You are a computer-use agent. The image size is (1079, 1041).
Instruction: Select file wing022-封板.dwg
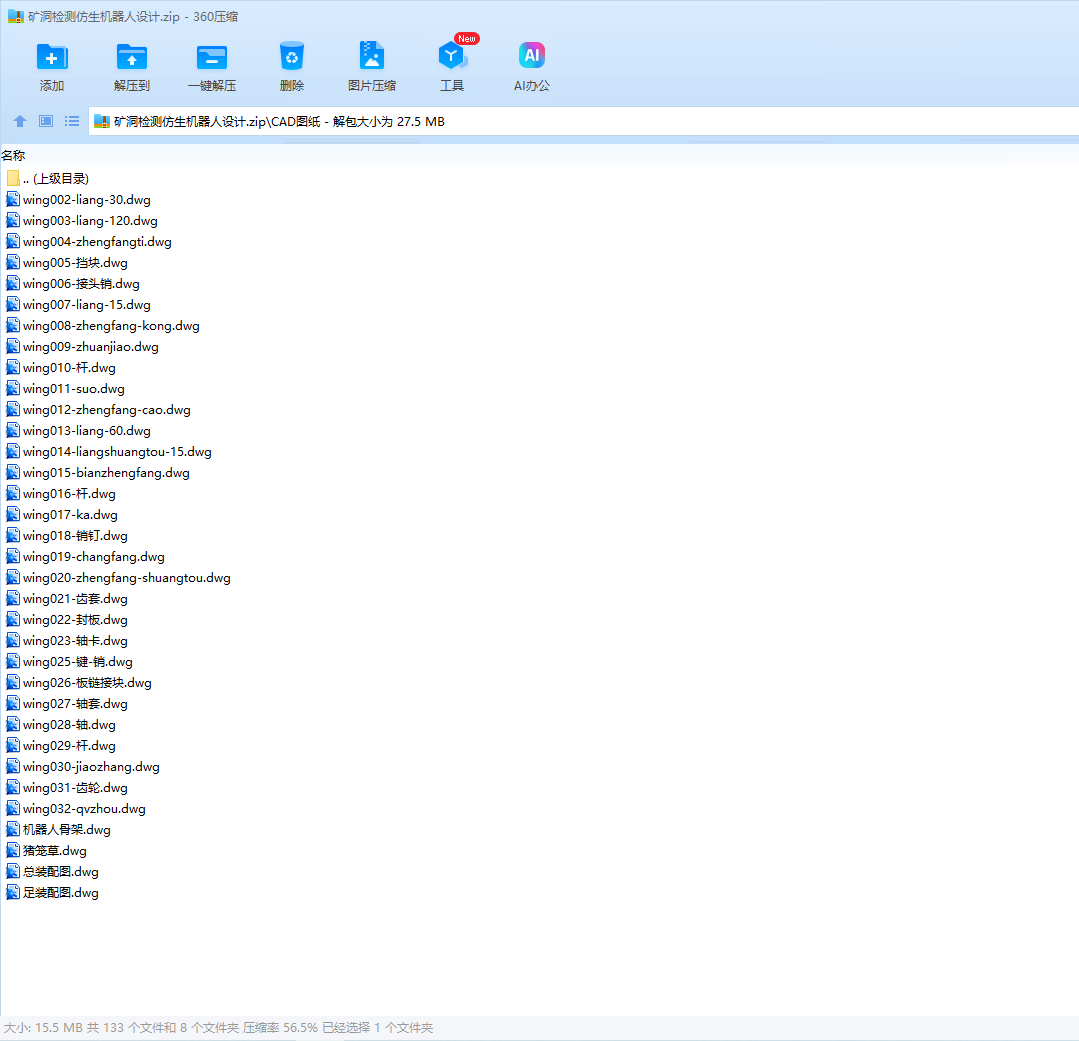67,620
